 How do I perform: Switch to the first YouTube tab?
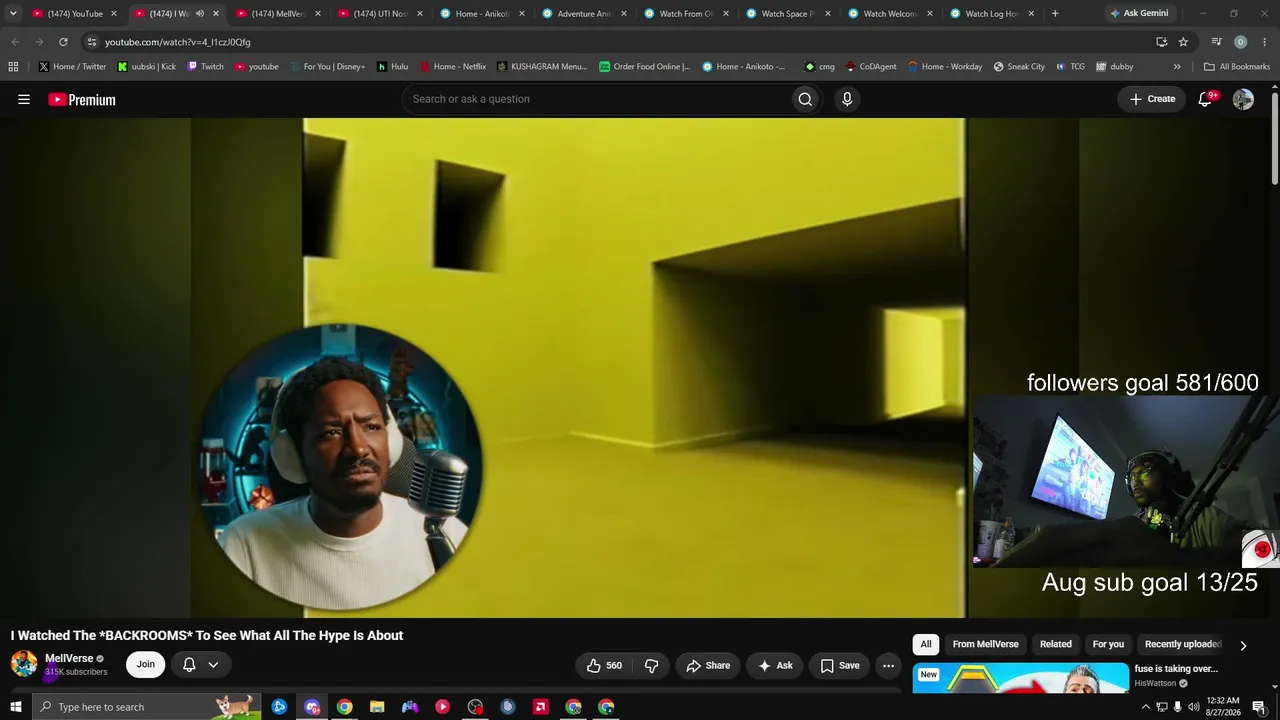(x=72, y=14)
